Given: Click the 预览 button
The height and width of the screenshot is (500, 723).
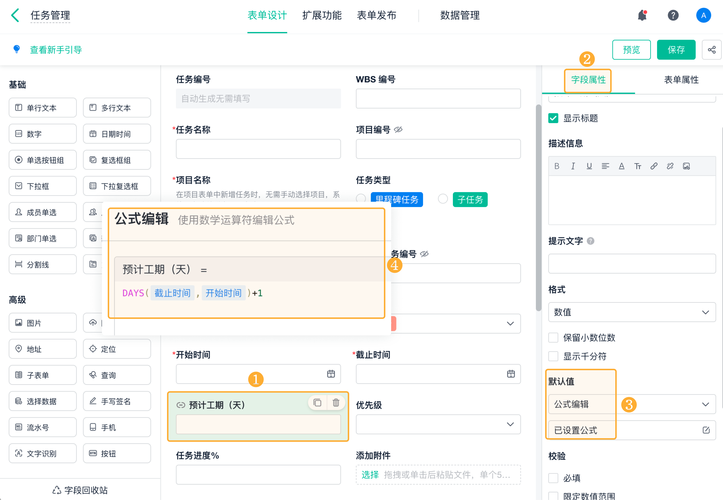Looking at the screenshot, I should 631,50.
